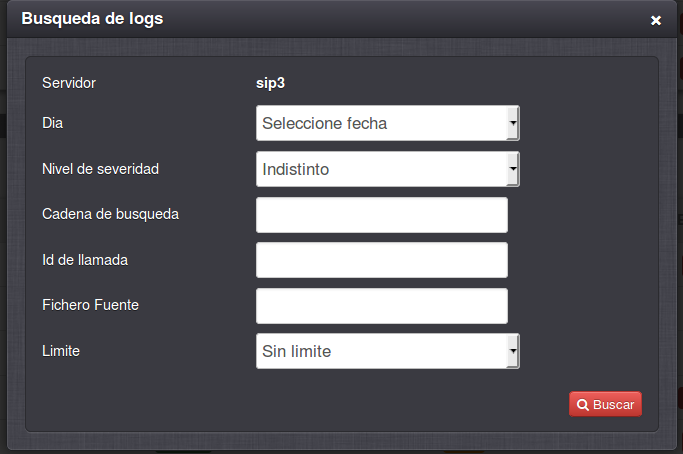This screenshot has height=454, width=683.
Task: Focus the Cadena de busqueda text field
Action: click(382, 215)
